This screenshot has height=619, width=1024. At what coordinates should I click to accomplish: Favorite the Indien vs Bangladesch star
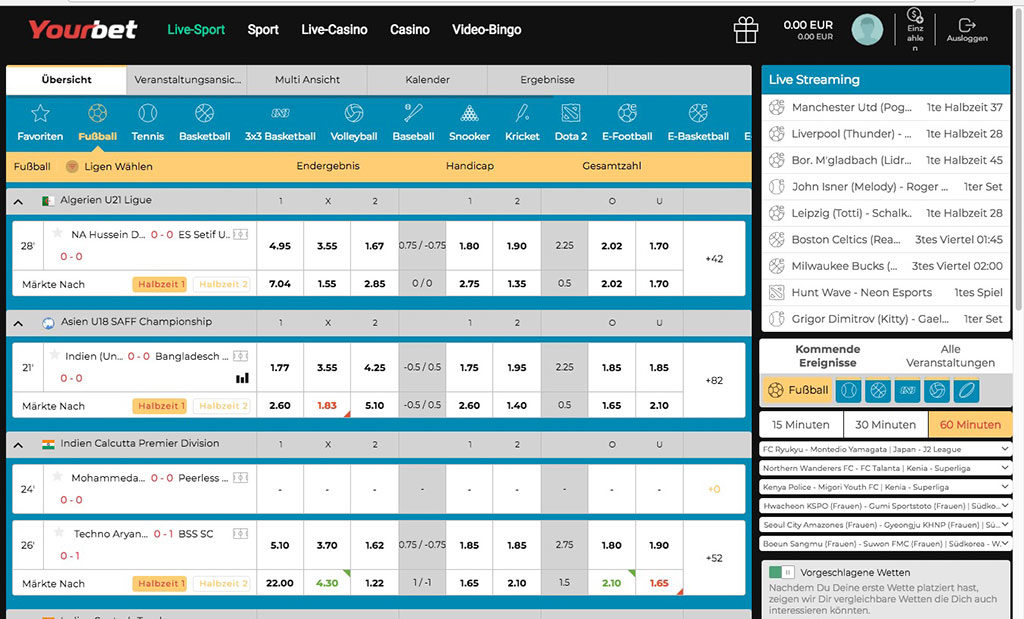click(x=55, y=355)
